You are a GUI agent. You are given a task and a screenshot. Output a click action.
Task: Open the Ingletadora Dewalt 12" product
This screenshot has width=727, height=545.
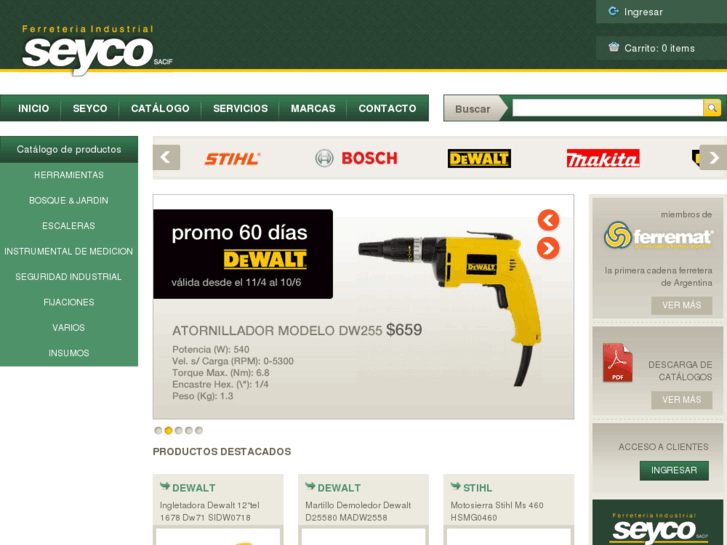click(210, 511)
